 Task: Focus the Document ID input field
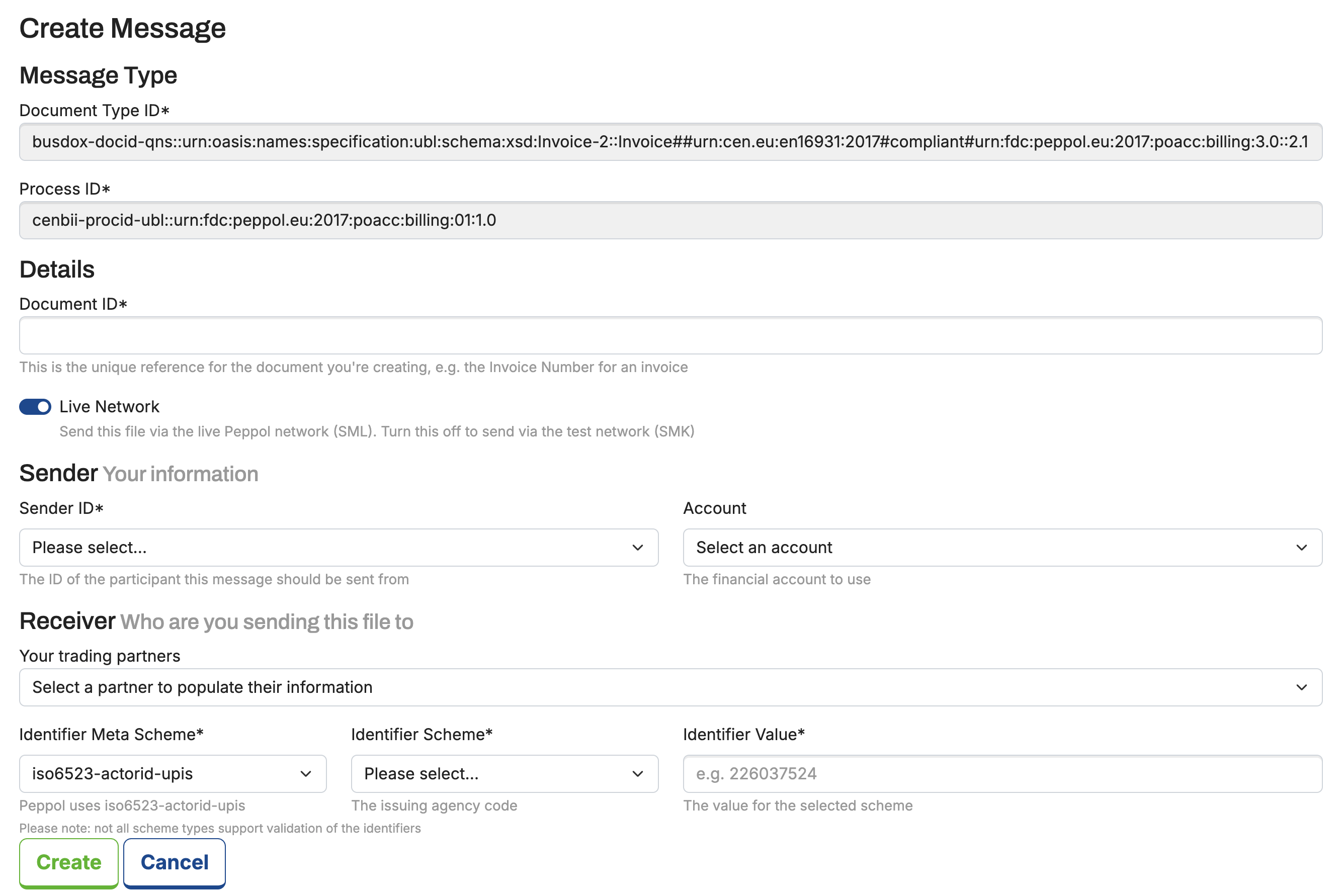tap(670, 335)
